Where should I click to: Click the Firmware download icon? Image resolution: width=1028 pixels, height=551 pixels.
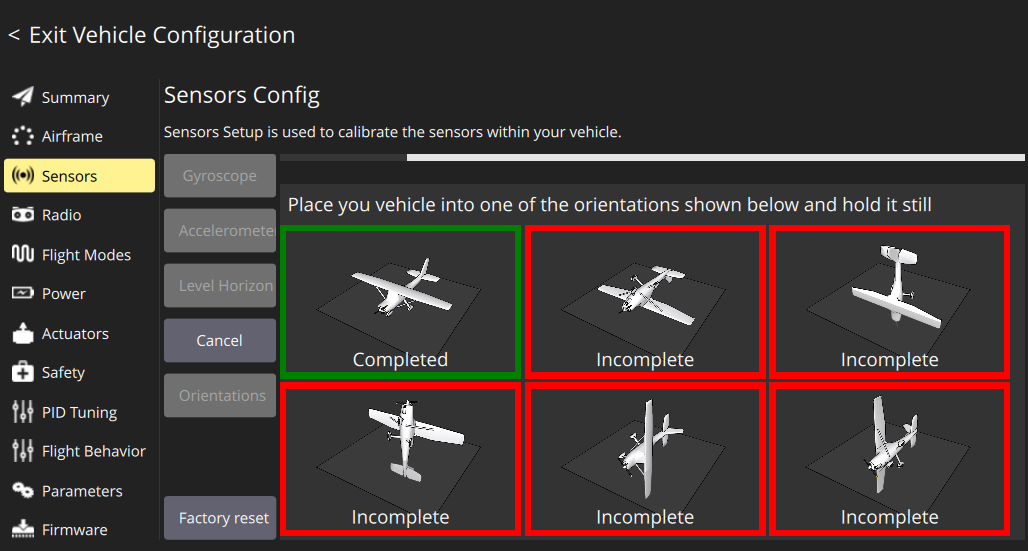(x=22, y=529)
